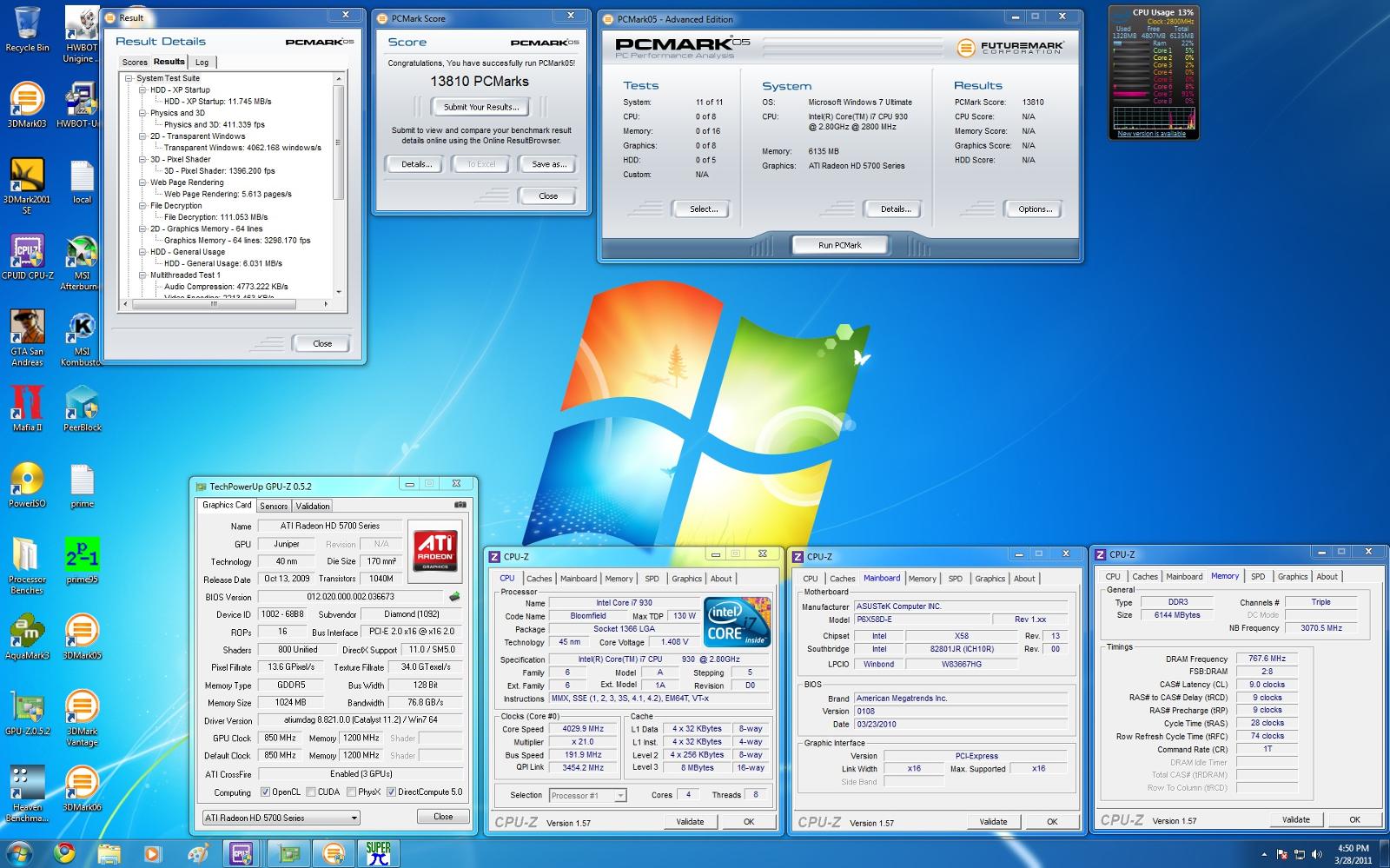
Task: Toggle the PhysX checkbox in GPU-Z
Action: pos(351,792)
